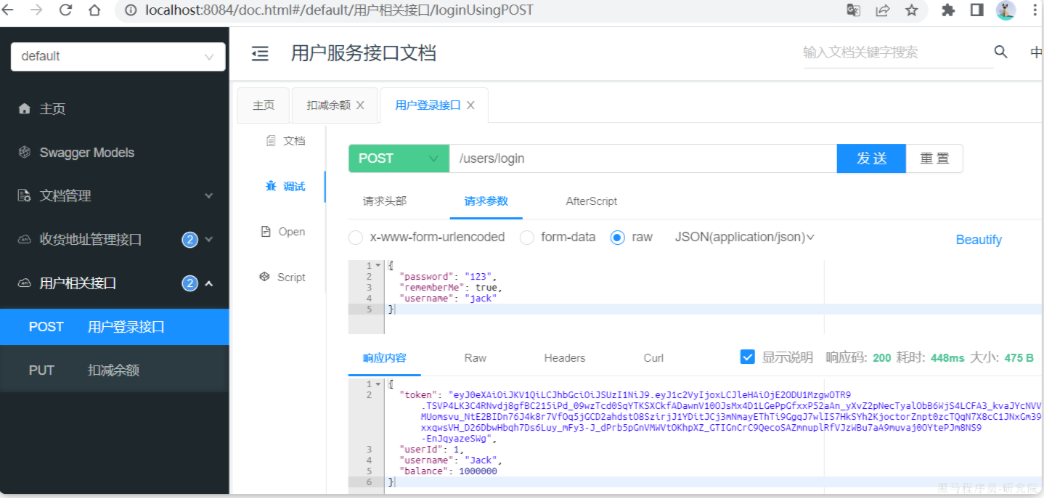Open the browser extensions puzzle icon
This screenshot has width=1044, height=498.
948,11
